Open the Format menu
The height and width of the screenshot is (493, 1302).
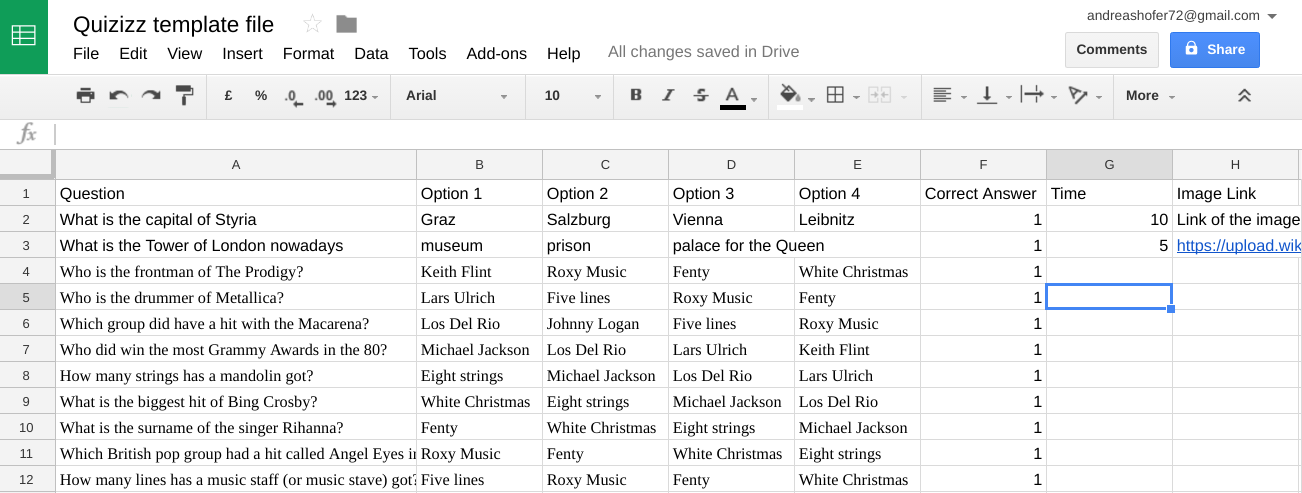(x=308, y=53)
